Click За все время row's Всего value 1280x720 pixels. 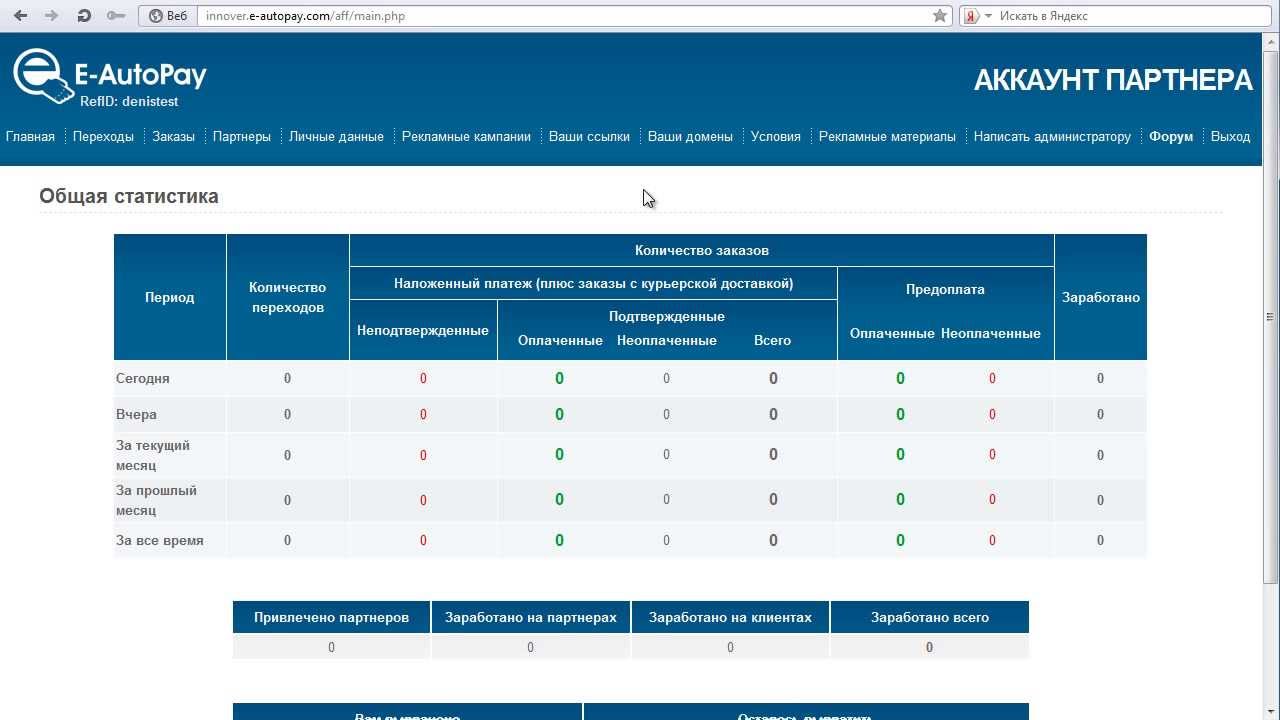(x=773, y=540)
